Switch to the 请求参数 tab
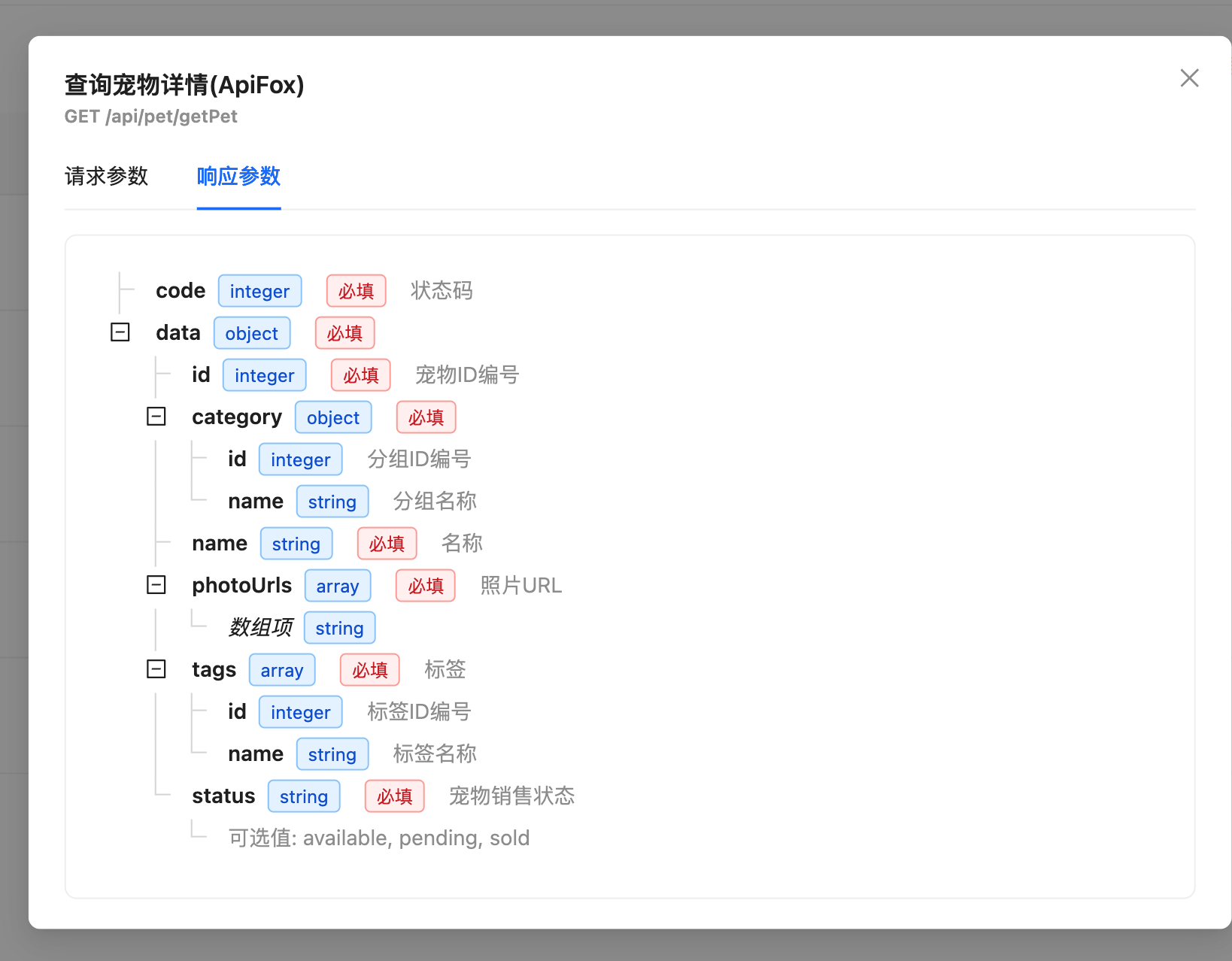Image resolution: width=1232 pixels, height=961 pixels. tap(107, 176)
